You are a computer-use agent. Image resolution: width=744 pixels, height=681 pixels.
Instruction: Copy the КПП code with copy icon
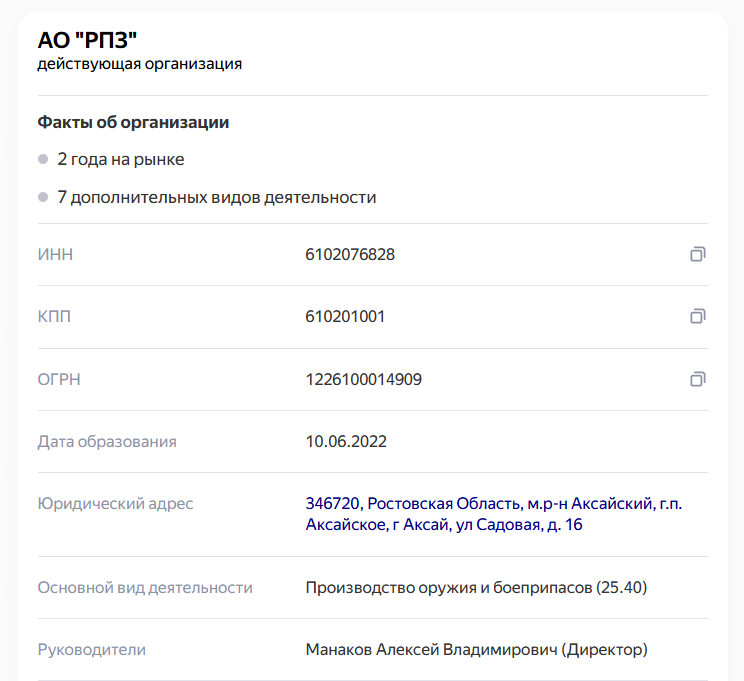pos(697,317)
